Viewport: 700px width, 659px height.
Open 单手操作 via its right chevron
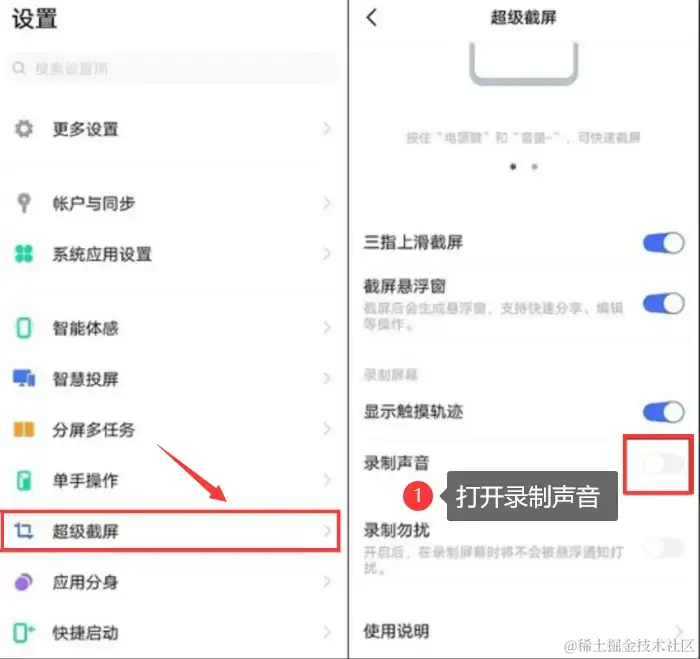[x=327, y=480]
